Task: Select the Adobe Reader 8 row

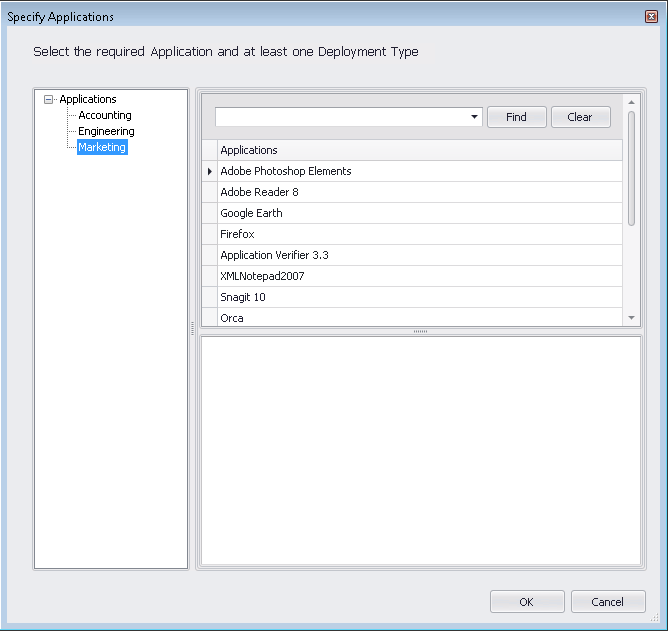Action: pos(260,192)
